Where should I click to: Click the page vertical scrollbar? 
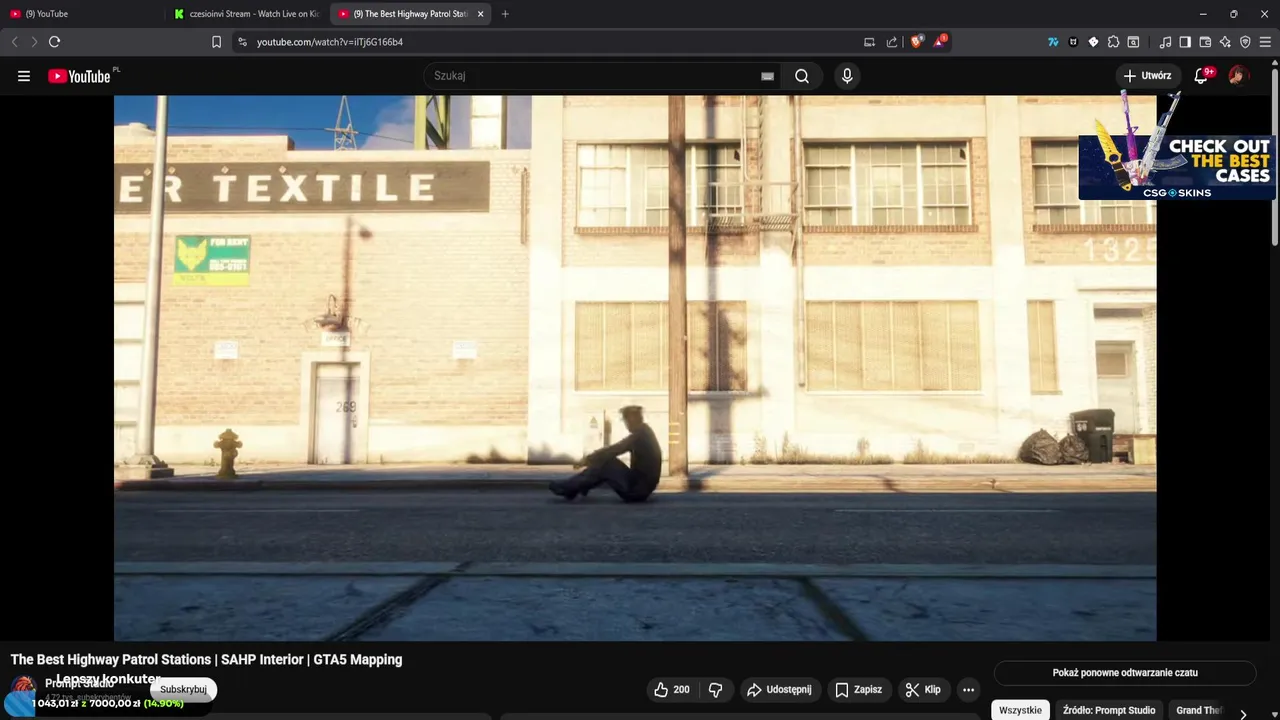(1274, 155)
